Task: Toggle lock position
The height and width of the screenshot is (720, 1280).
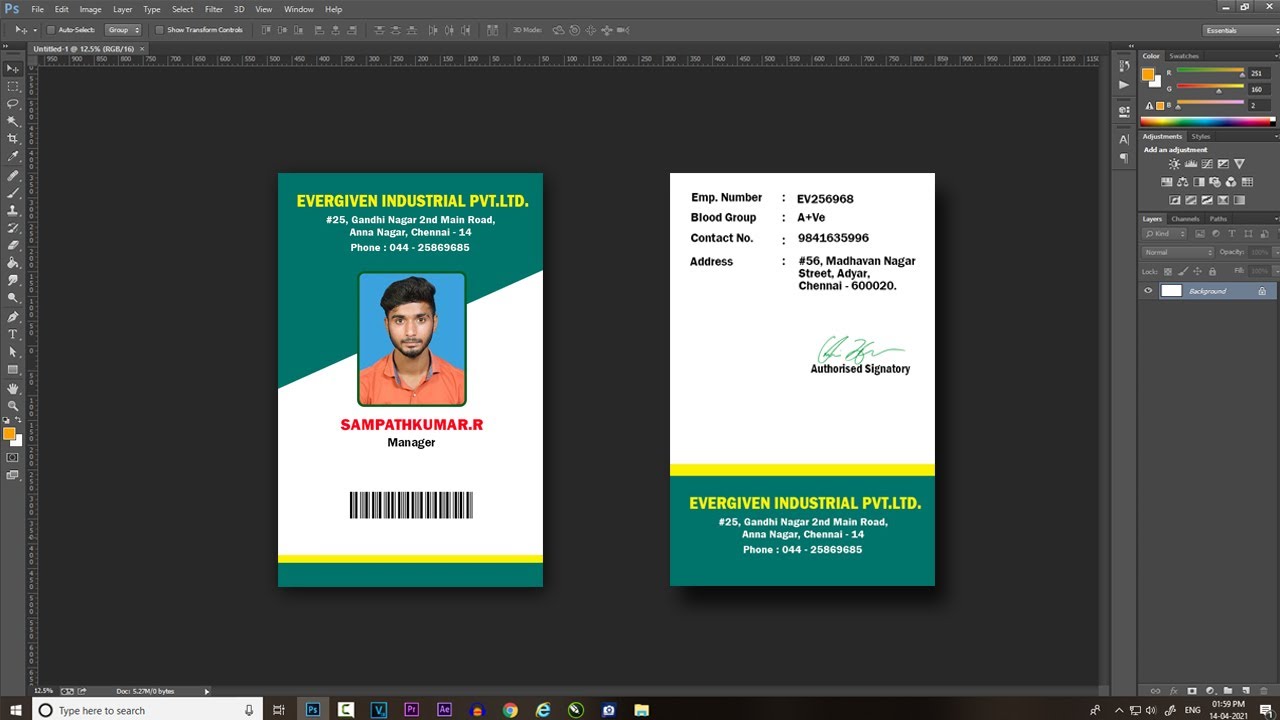Action: click(1196, 271)
